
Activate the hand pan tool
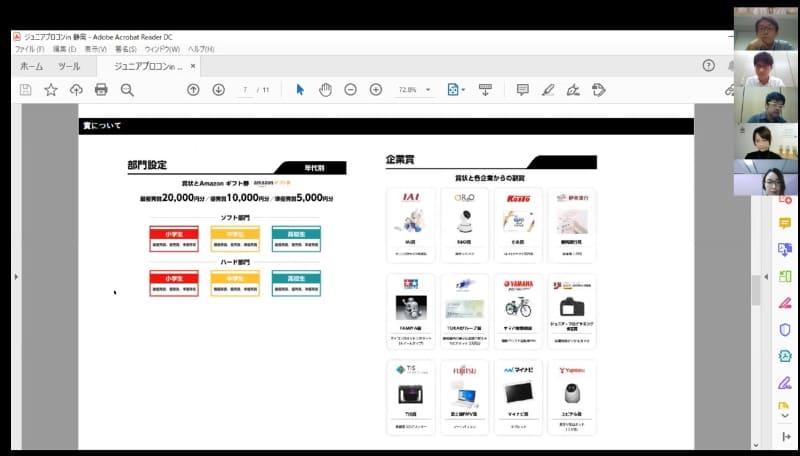325,90
